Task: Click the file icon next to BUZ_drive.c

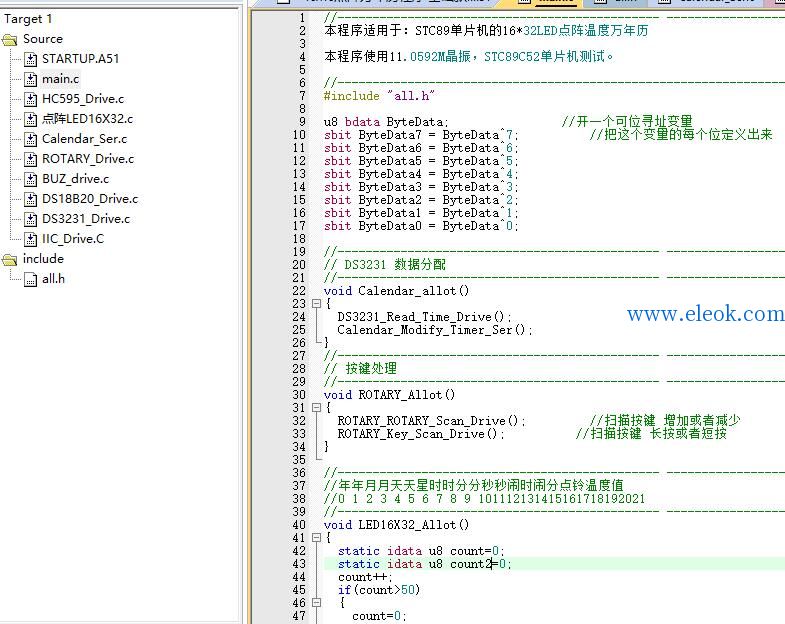Action: 31,179
